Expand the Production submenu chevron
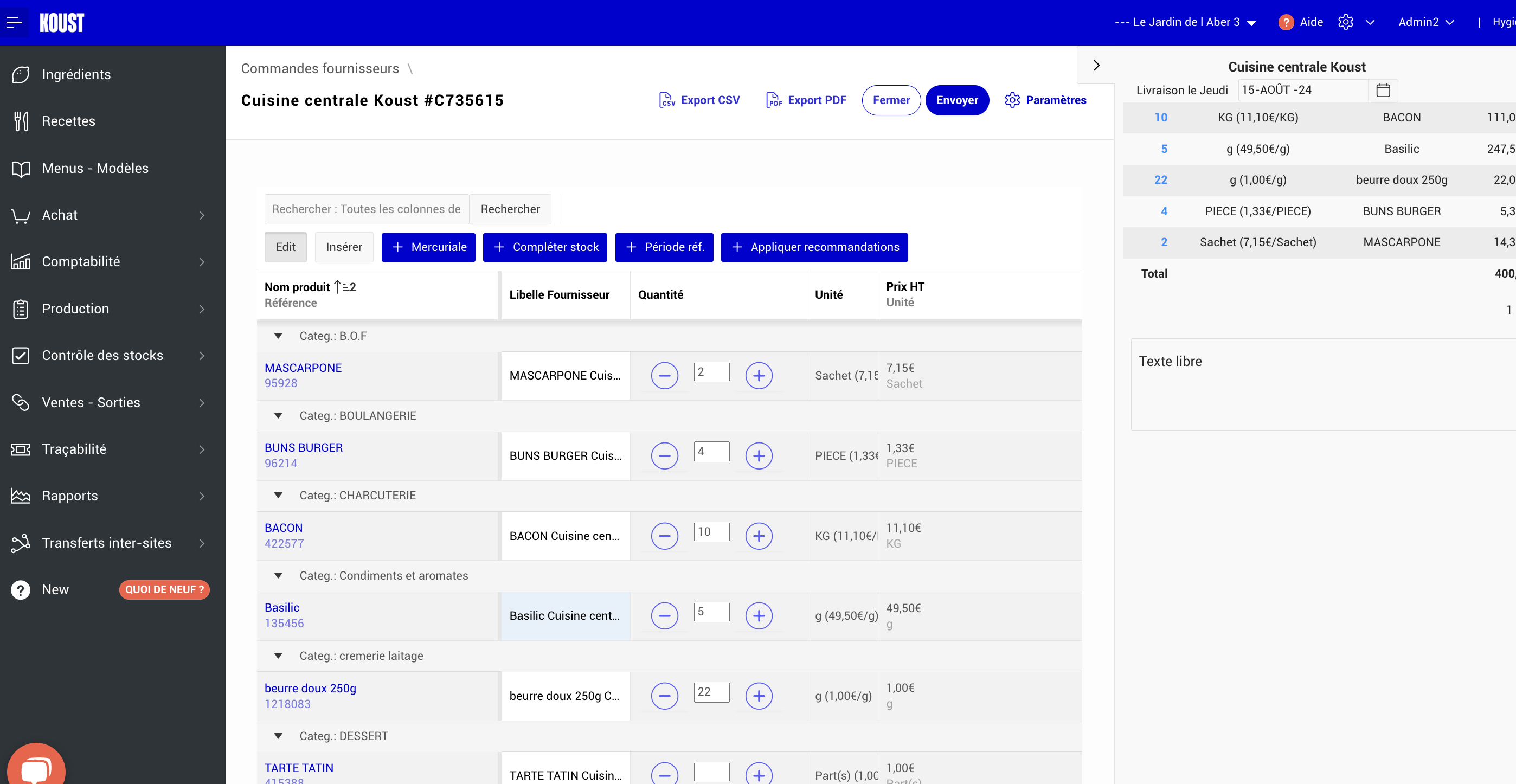Image resolution: width=1516 pixels, height=784 pixels. click(x=202, y=309)
